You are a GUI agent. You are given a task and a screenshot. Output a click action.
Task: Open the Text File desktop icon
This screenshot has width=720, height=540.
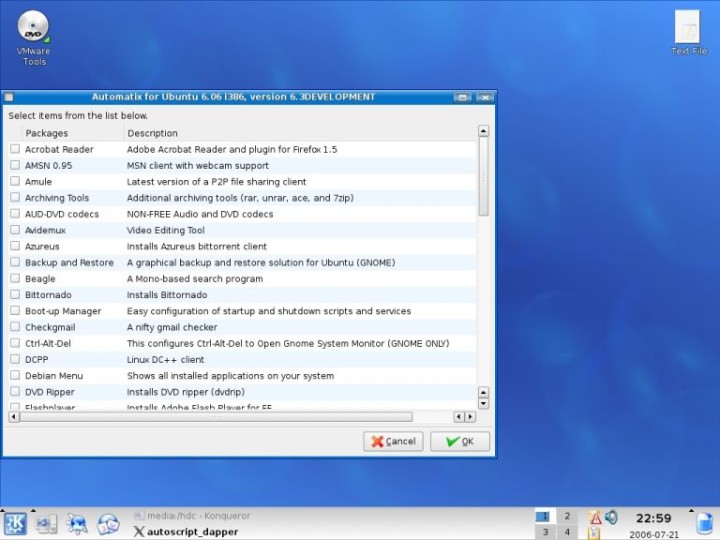click(x=688, y=33)
